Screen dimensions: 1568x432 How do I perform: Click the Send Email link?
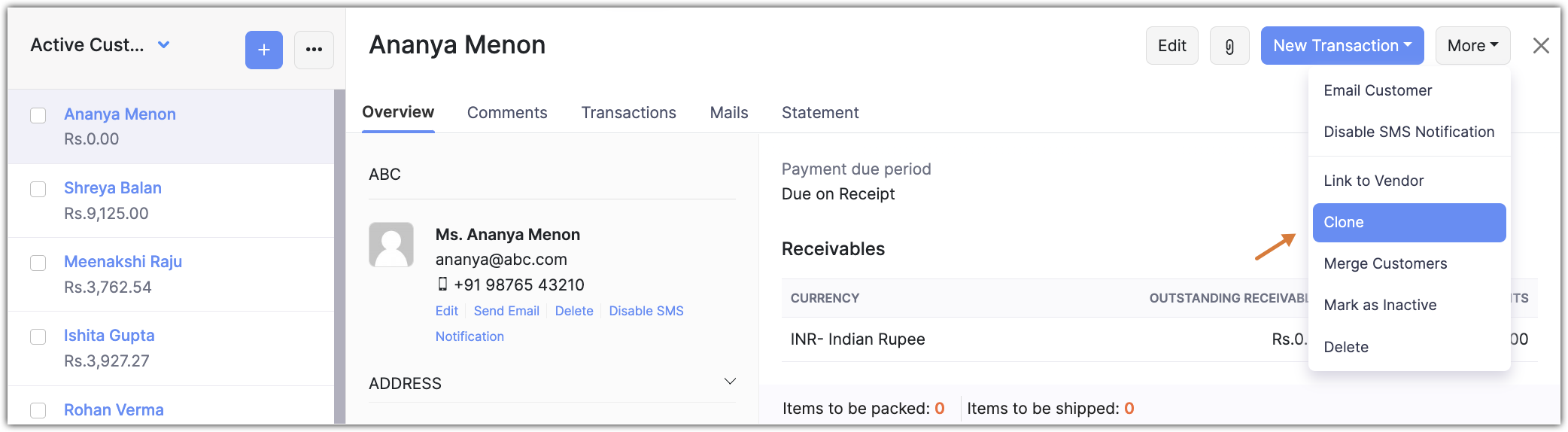pos(506,311)
